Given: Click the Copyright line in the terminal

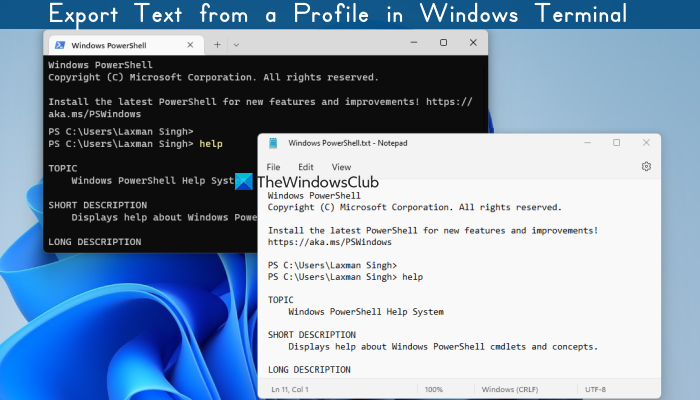Looking at the screenshot, I should coord(213,77).
